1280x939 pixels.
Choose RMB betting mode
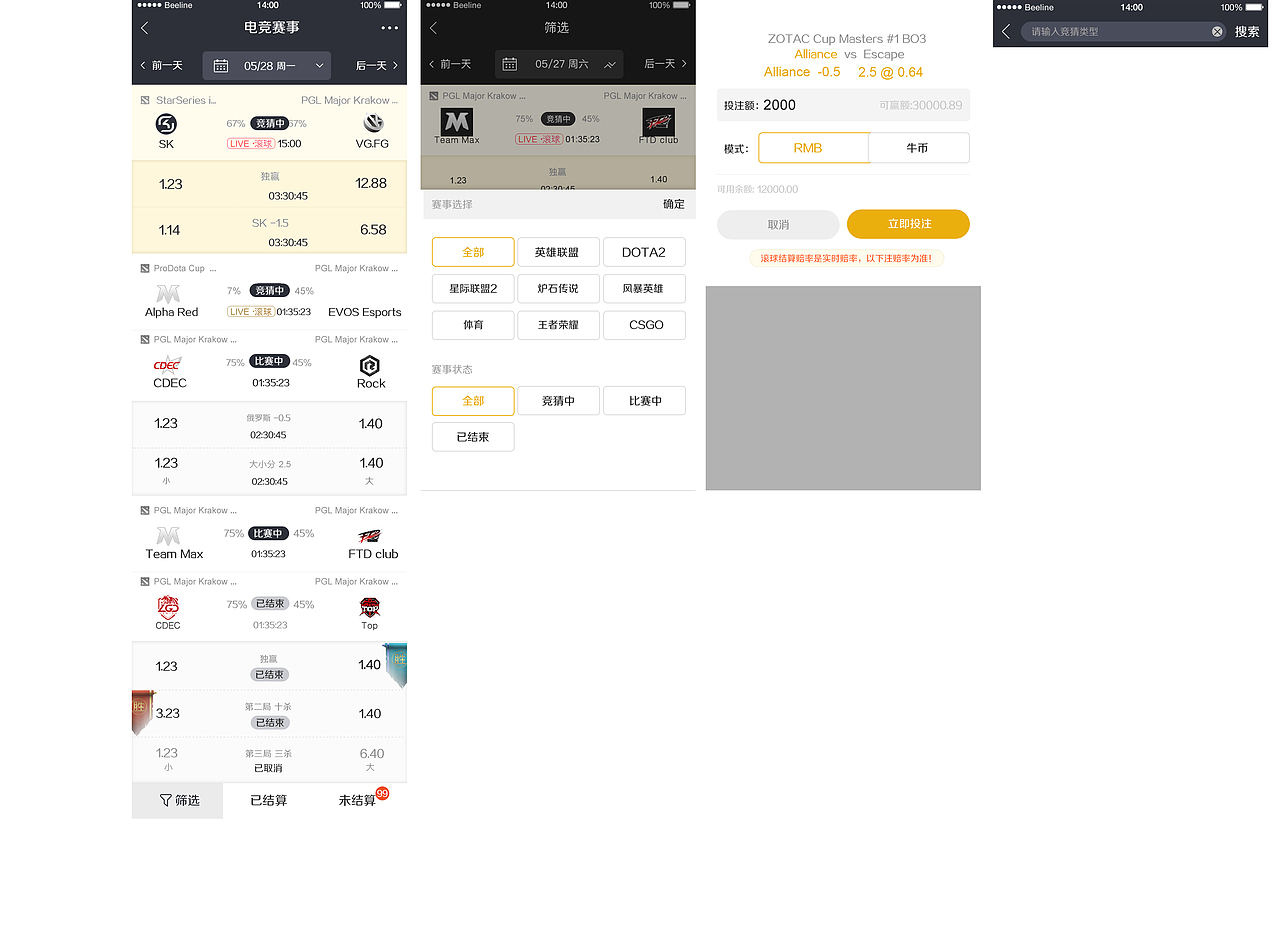pos(813,148)
